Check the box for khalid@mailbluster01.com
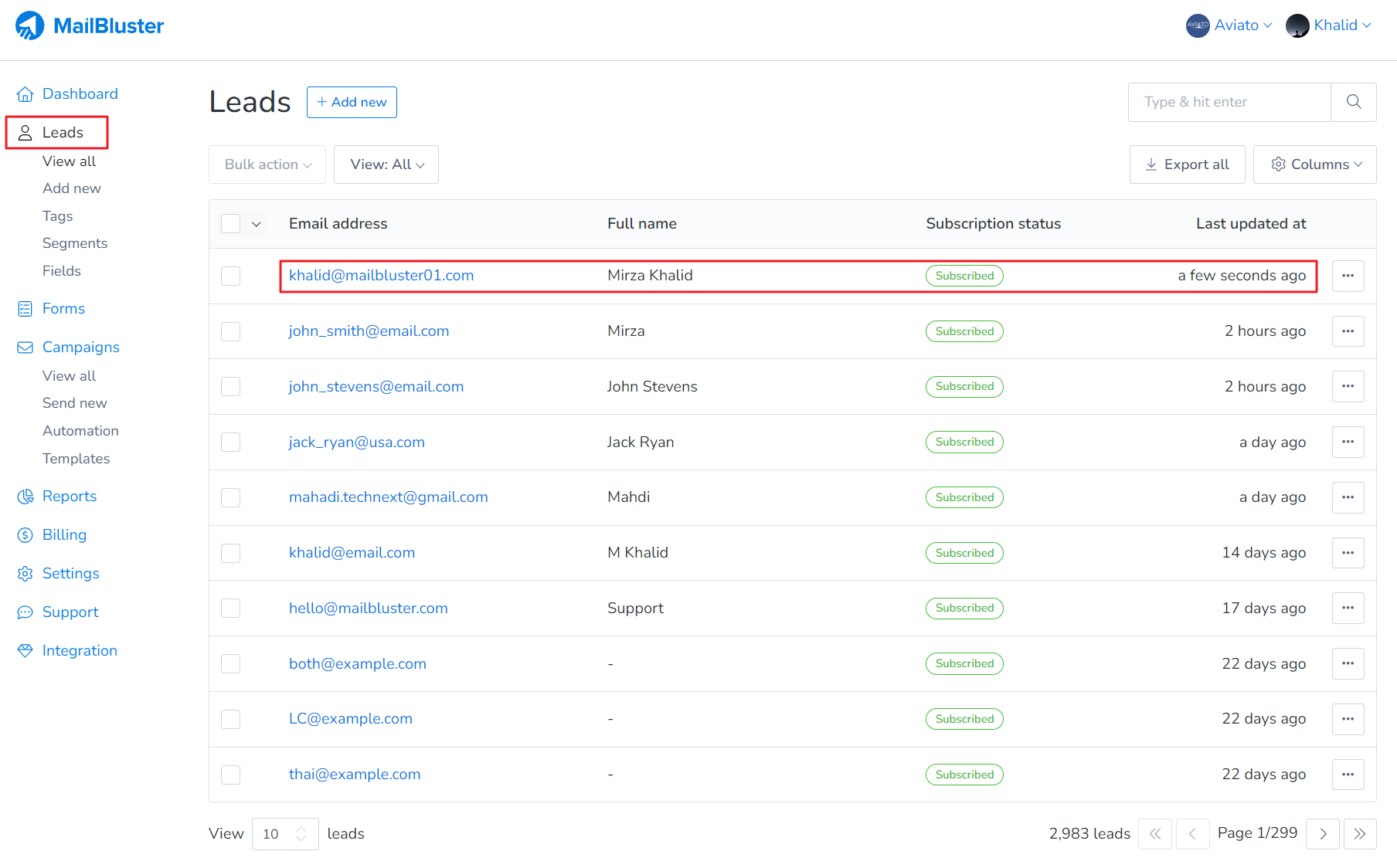The height and width of the screenshot is (868, 1397). (x=230, y=276)
